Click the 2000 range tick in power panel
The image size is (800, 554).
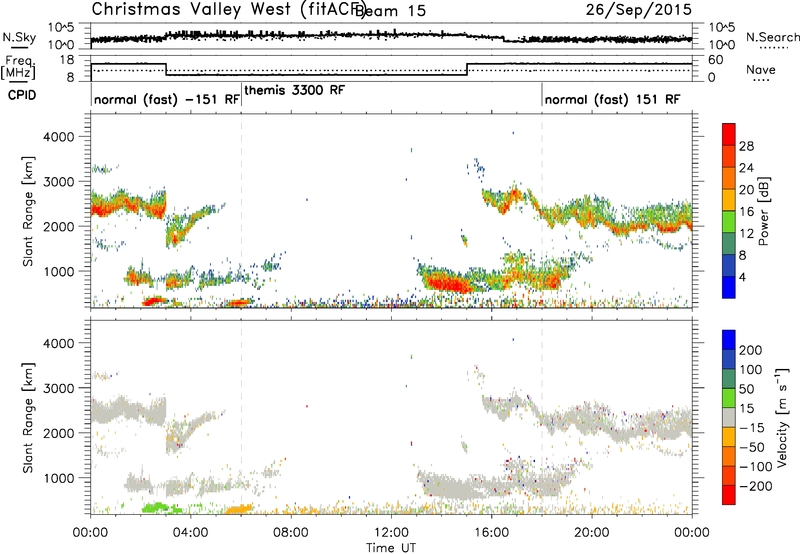pos(58,226)
